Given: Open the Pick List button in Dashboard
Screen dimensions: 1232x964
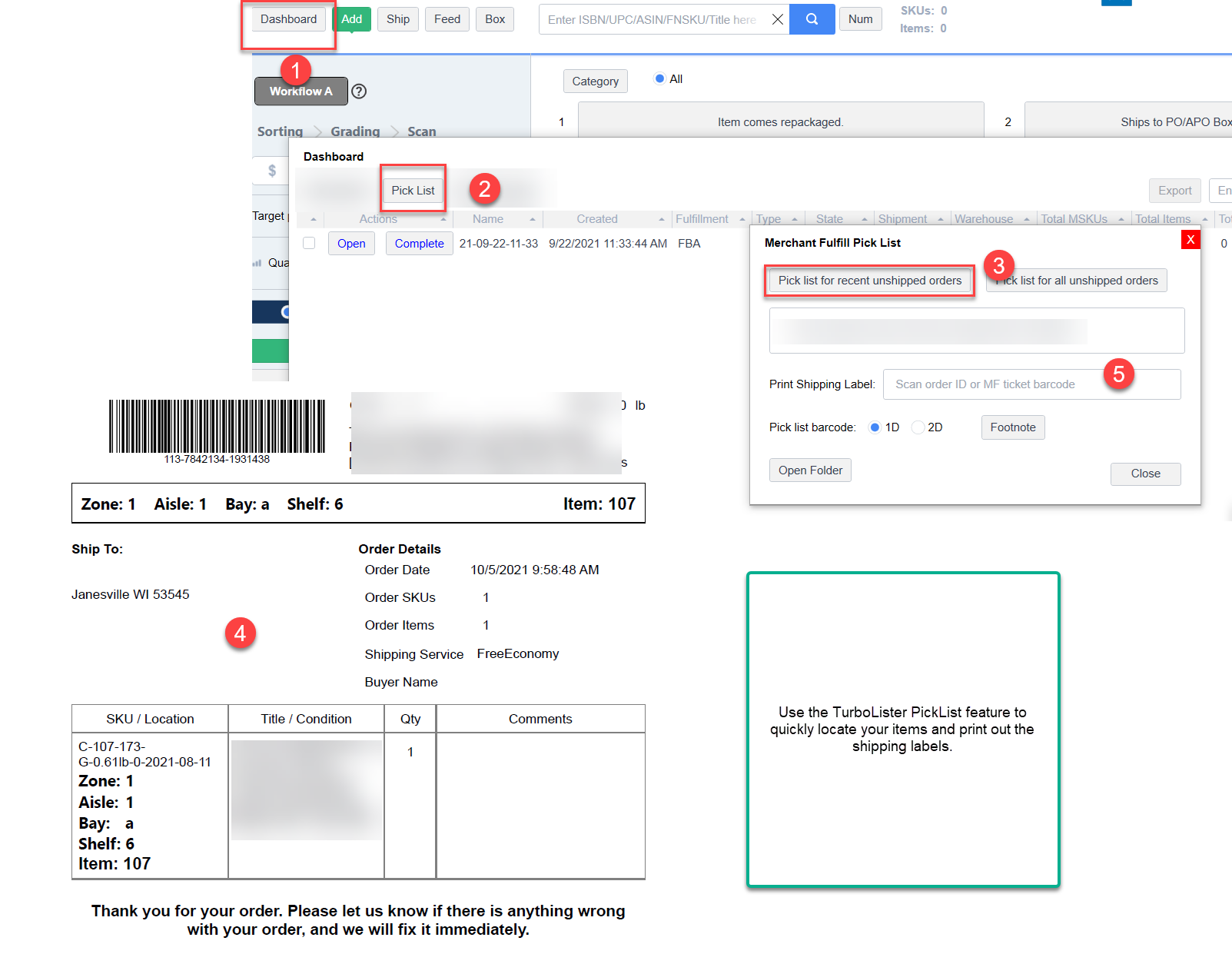Looking at the screenshot, I should coord(413,191).
